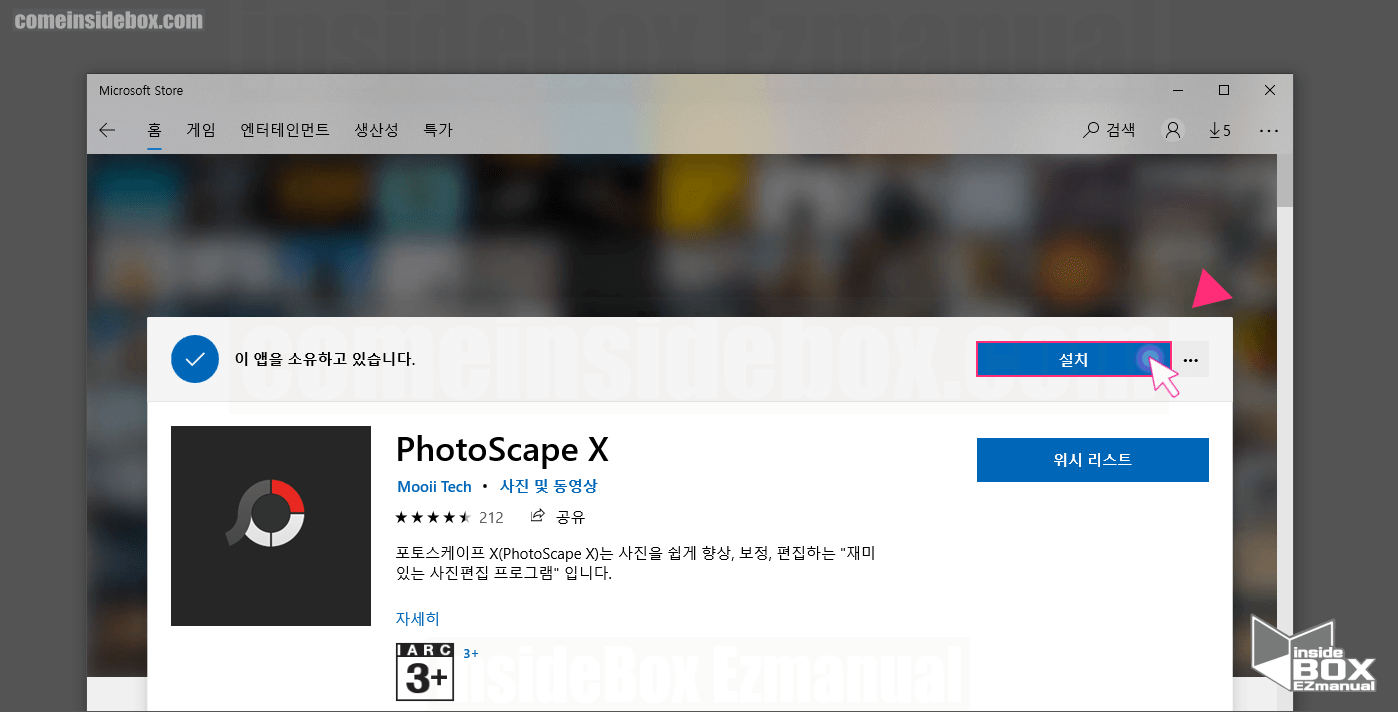Click the owned-app checkmark icon

pyautogui.click(x=195, y=359)
